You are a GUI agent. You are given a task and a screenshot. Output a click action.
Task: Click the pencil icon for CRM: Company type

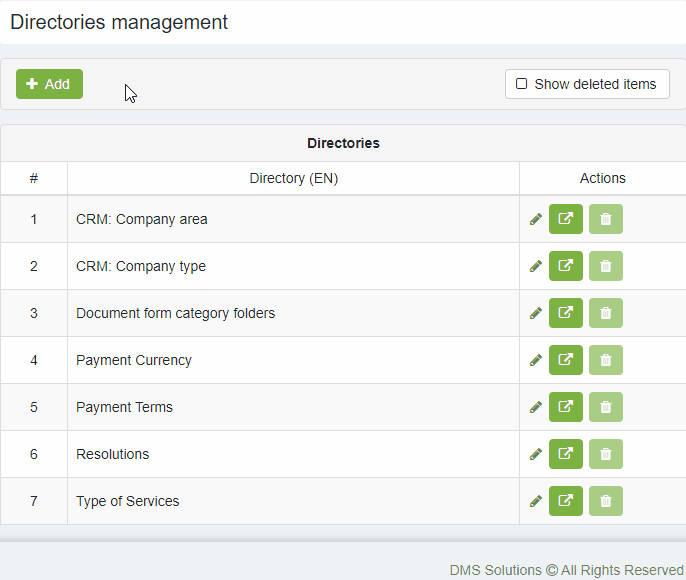[536, 266]
